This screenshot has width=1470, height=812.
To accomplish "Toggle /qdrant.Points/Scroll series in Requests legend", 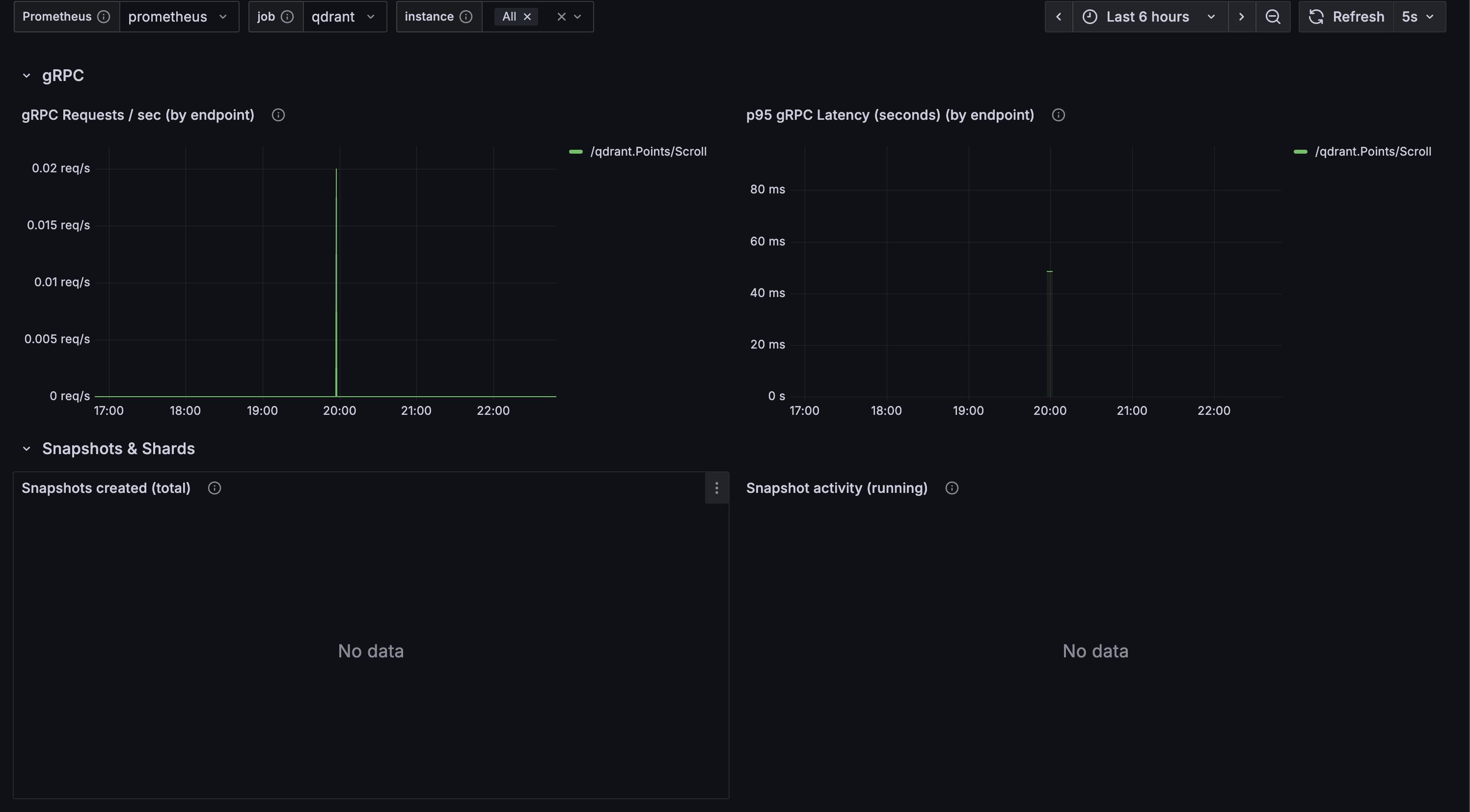I will click(648, 152).
